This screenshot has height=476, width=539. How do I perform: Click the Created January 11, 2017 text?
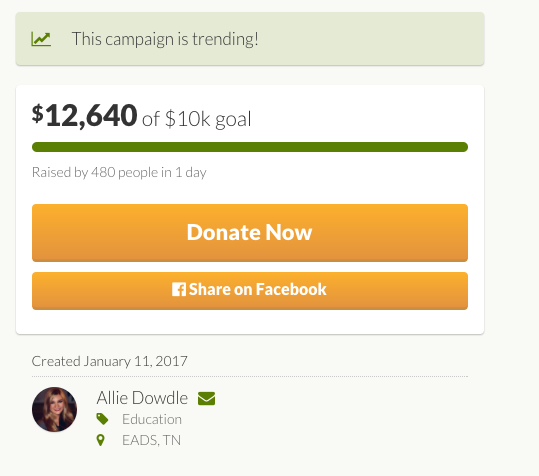tap(110, 361)
